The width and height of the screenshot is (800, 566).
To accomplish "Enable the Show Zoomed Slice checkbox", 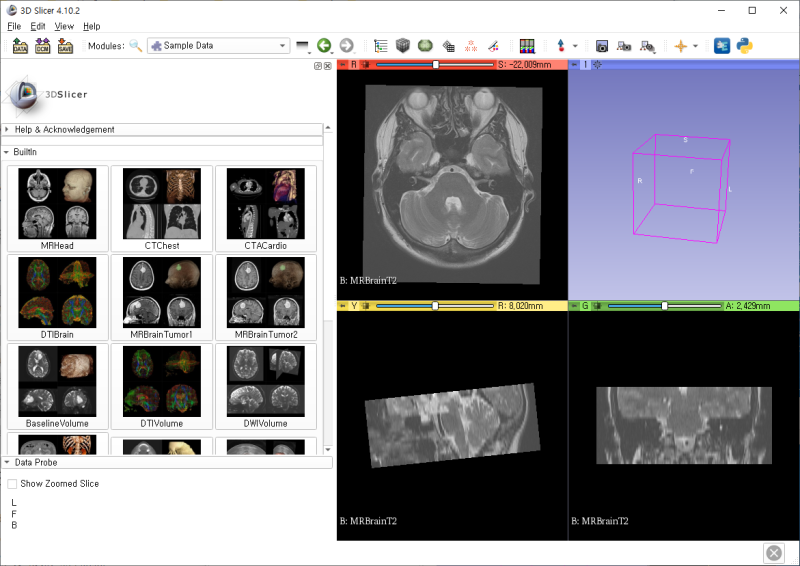I will coord(13,484).
